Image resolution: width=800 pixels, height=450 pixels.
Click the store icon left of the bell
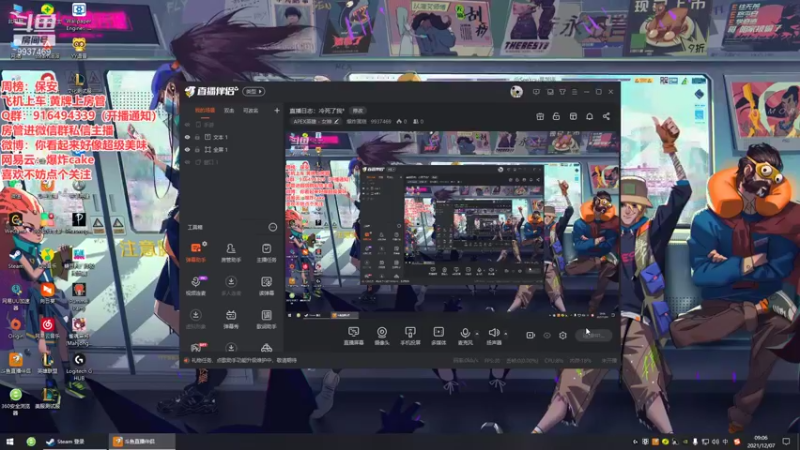point(573,116)
